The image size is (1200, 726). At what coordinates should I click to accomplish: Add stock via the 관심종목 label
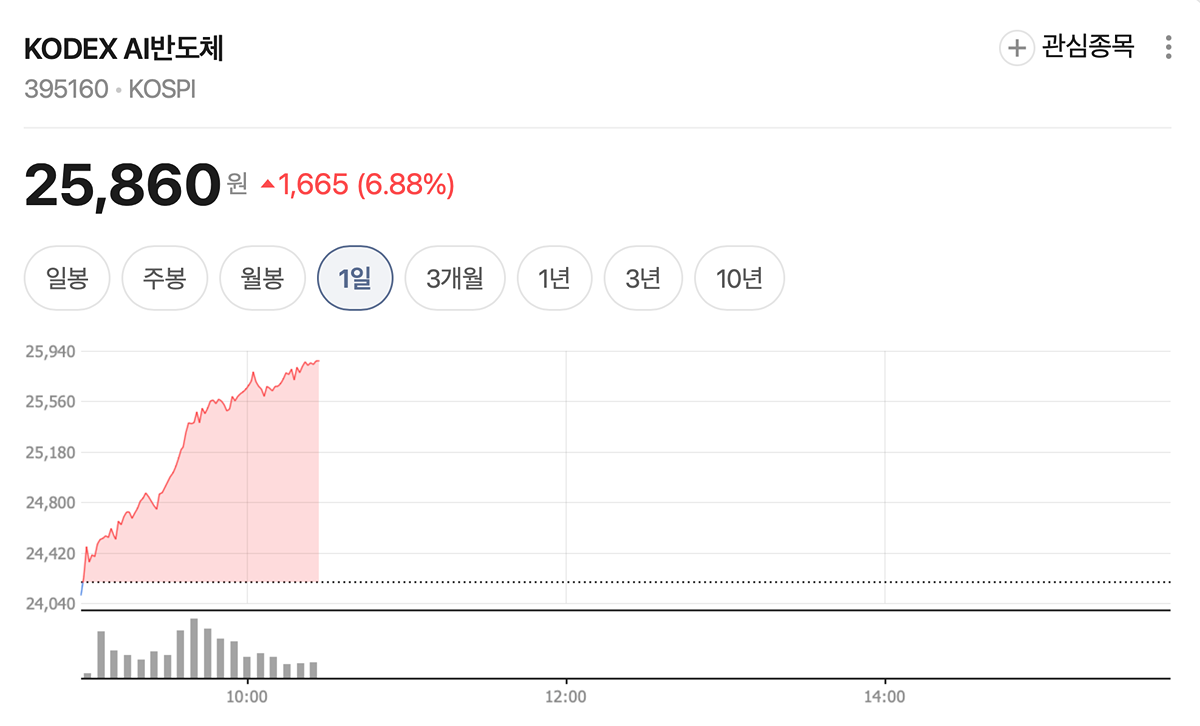1088,47
